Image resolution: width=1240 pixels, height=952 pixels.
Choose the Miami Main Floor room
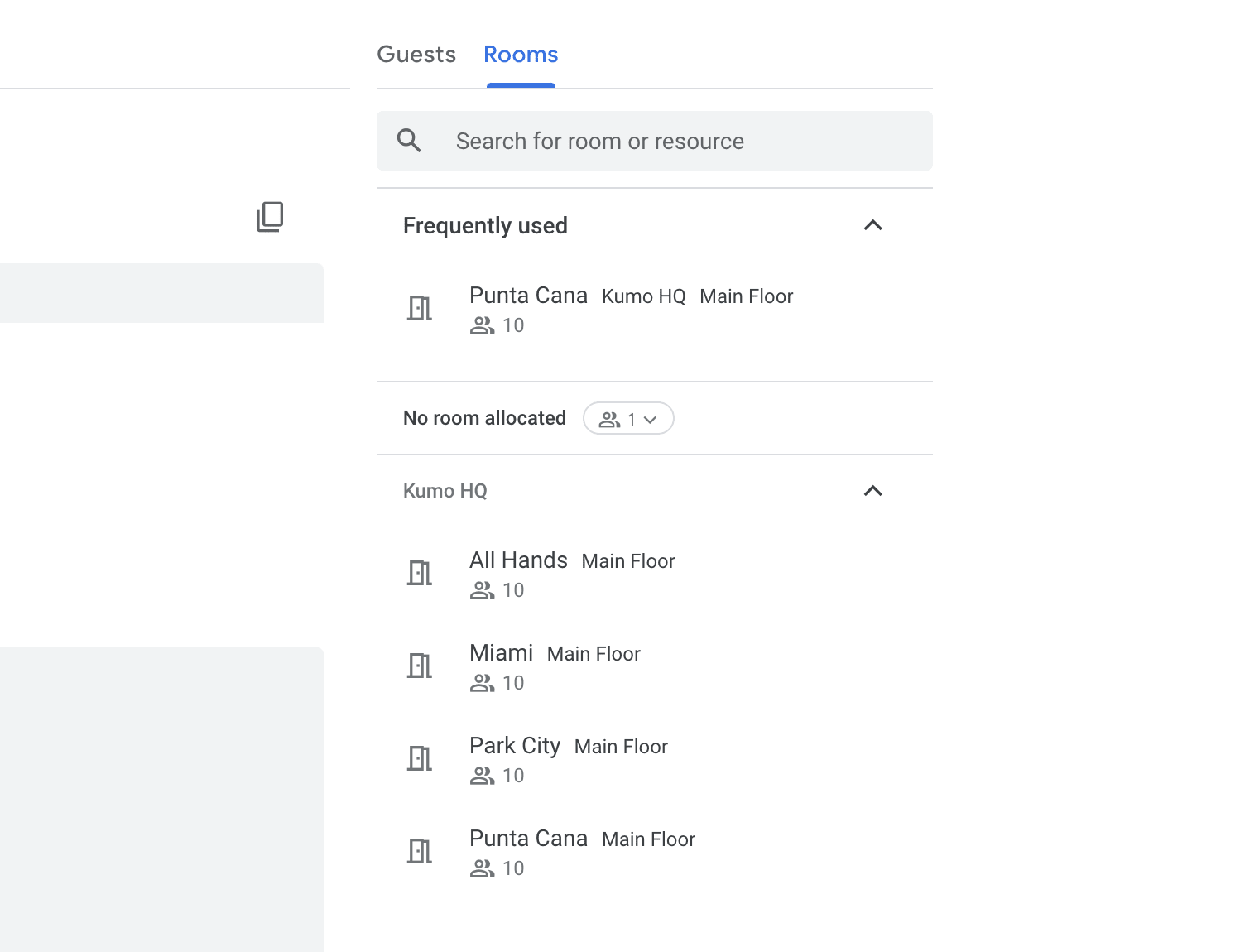[x=501, y=652]
